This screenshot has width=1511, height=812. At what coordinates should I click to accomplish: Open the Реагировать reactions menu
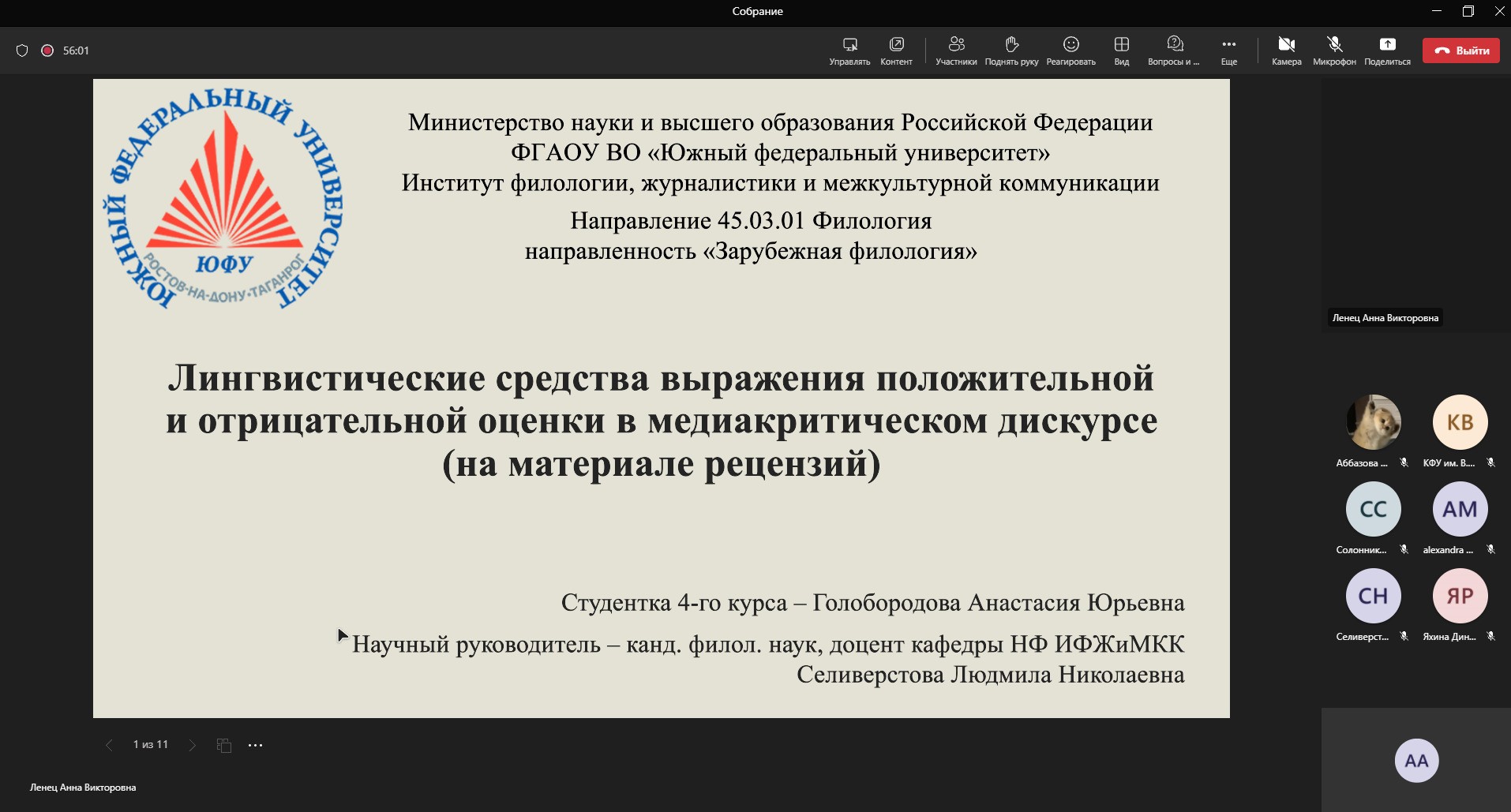point(1070,50)
